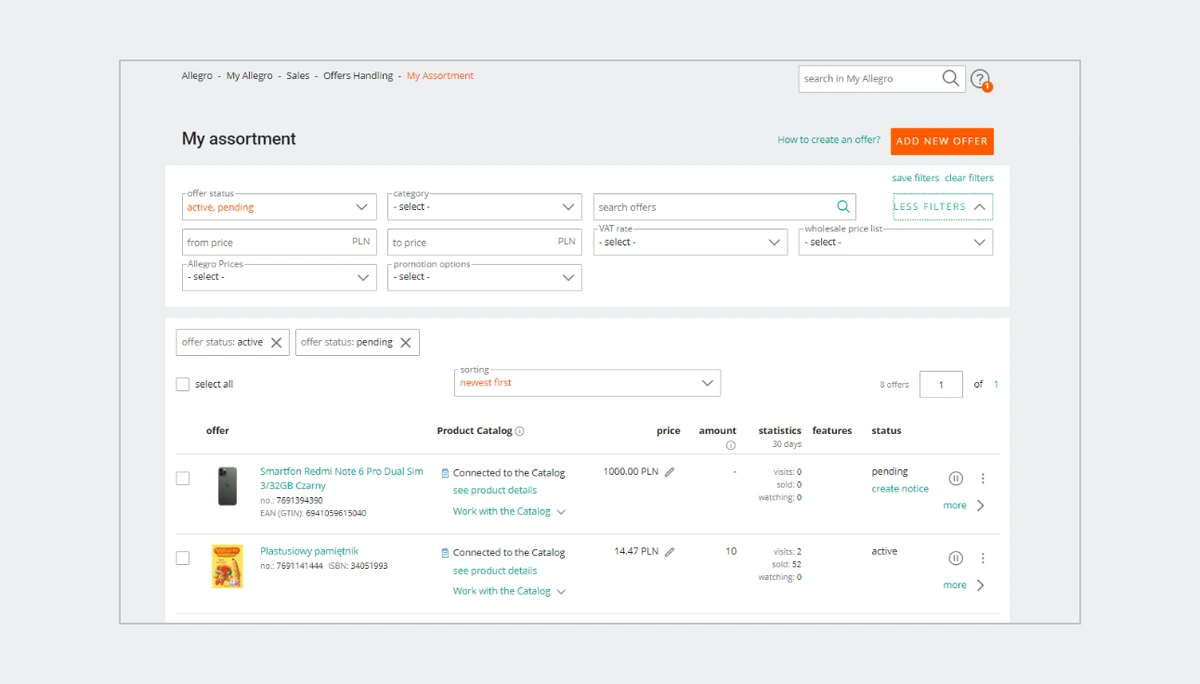Click the info icon under amount column

pos(731,445)
